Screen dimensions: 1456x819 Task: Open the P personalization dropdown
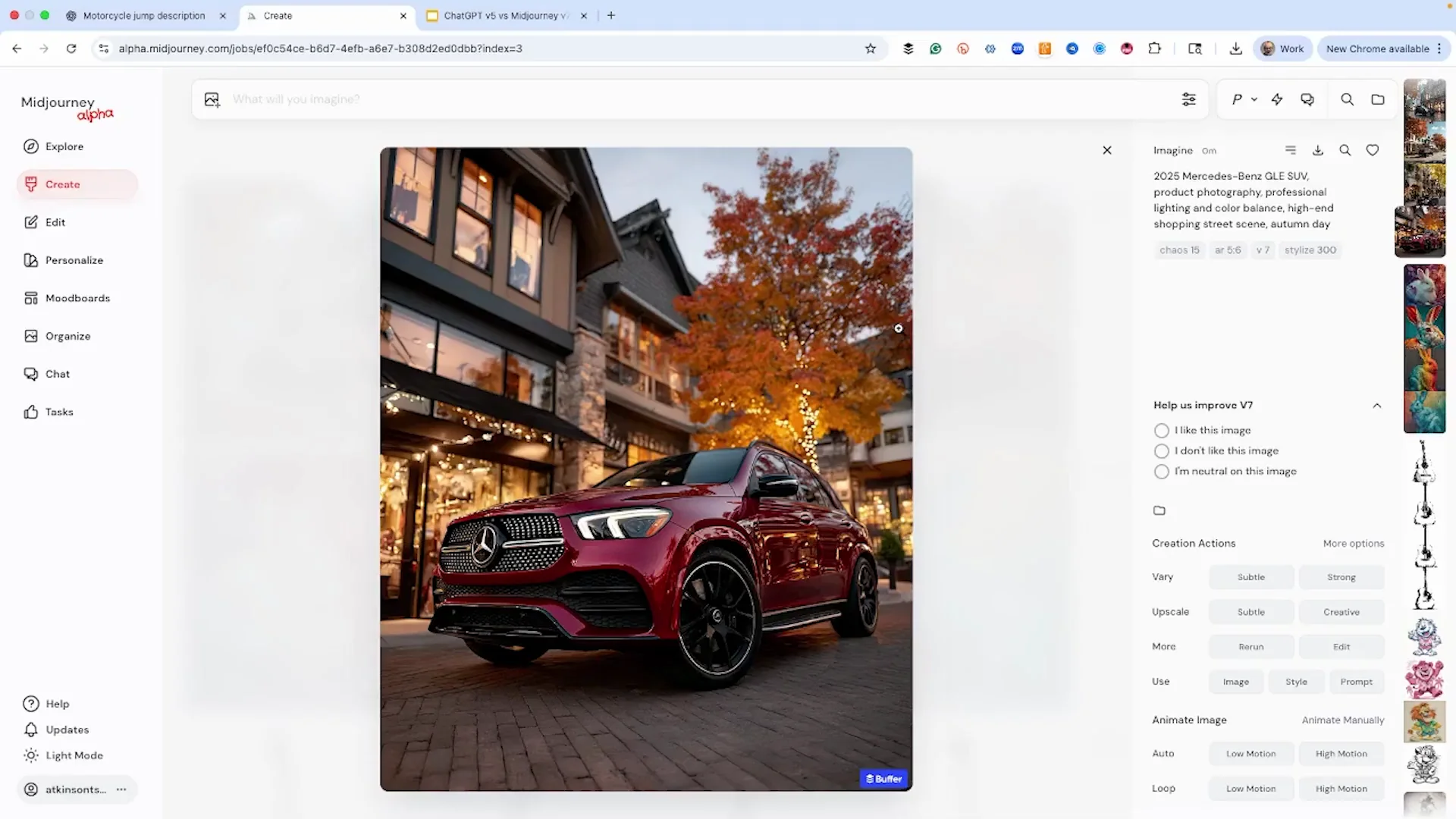click(x=1244, y=99)
